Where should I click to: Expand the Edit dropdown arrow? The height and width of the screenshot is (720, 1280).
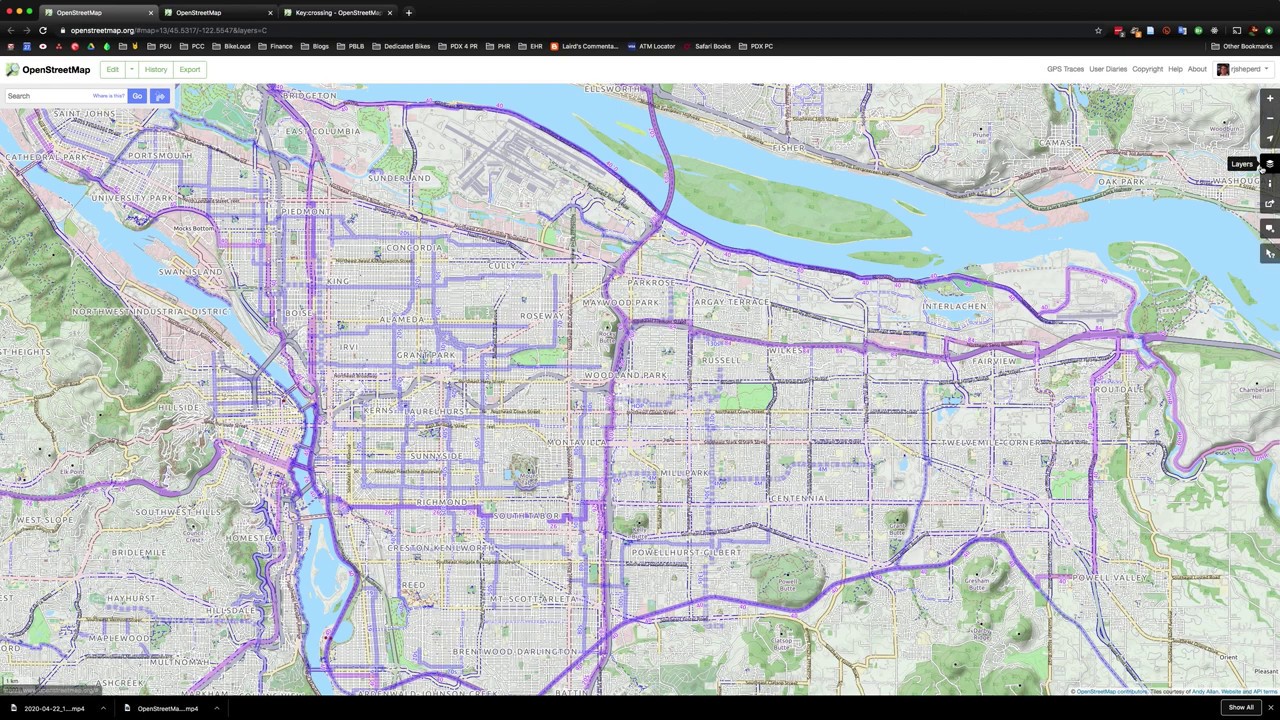click(131, 70)
